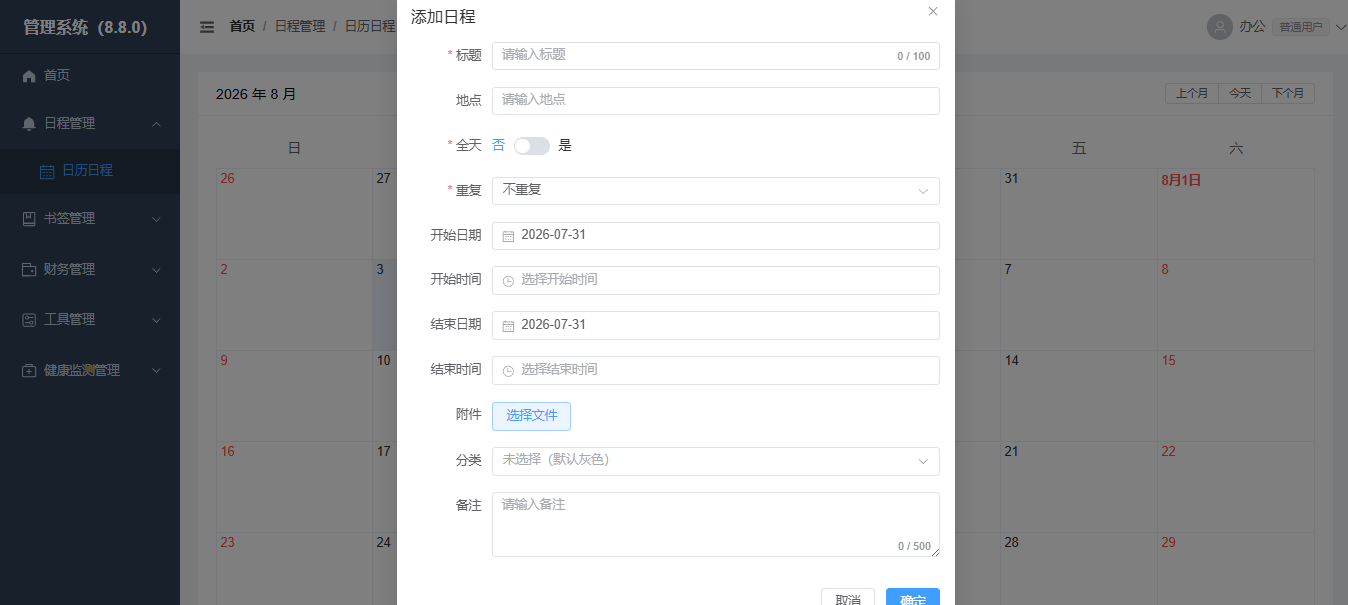This screenshot has width=1348, height=605.
Task: Click the clock icon in the 开始时间 field
Action: pos(508,281)
